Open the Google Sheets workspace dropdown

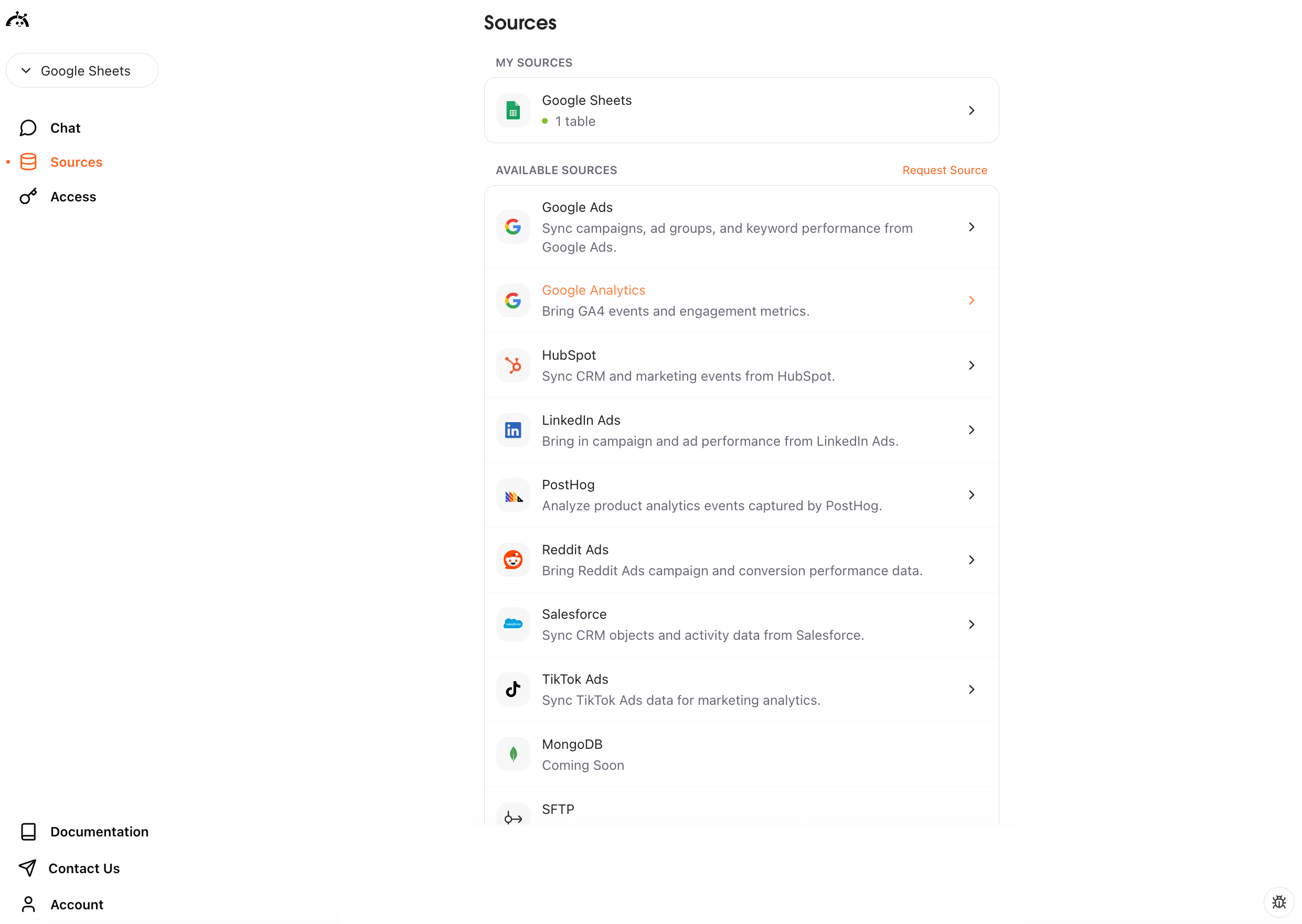tap(82, 71)
